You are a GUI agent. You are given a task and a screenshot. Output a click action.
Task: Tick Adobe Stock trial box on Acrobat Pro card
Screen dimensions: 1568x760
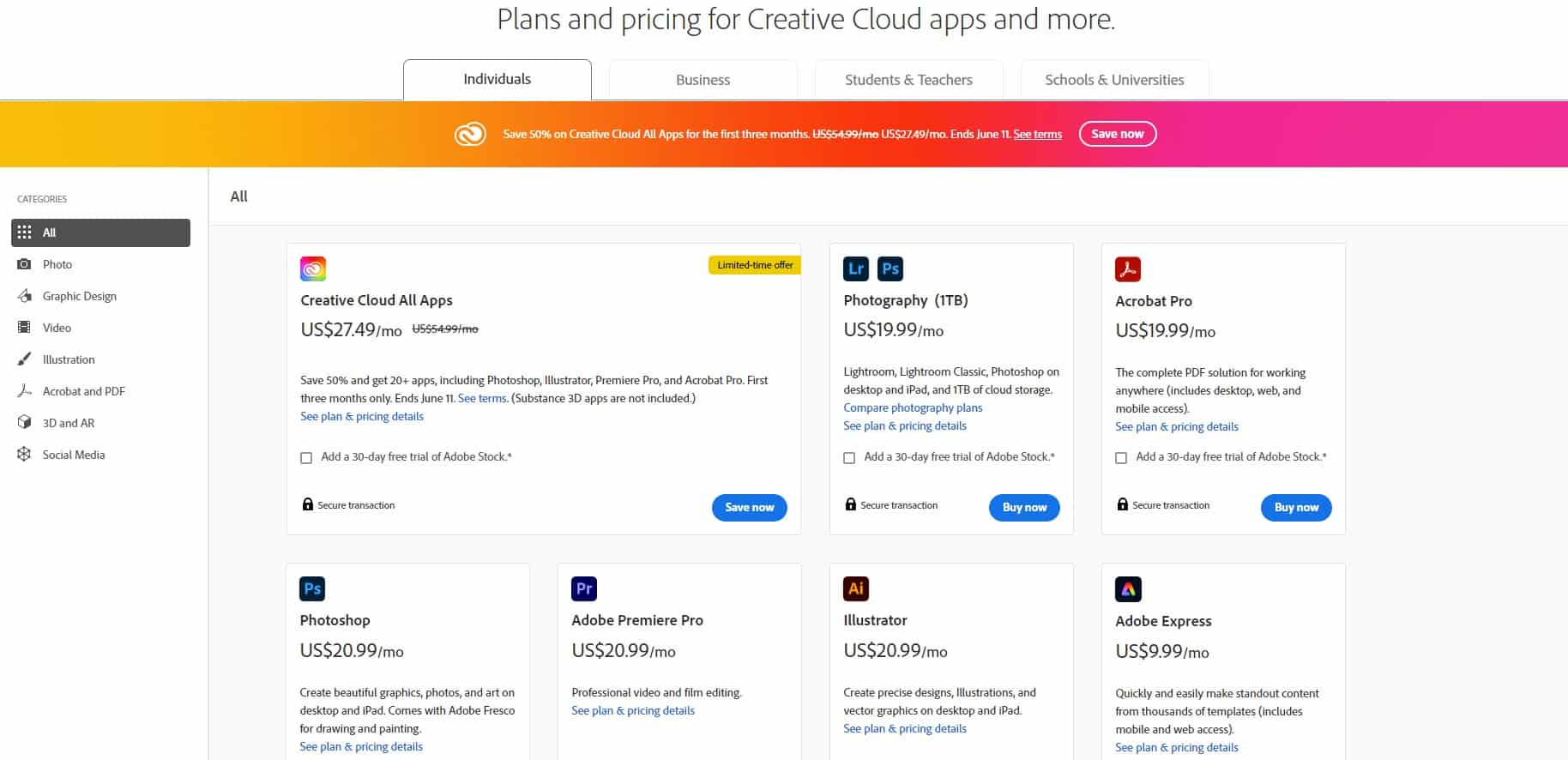tap(1121, 458)
